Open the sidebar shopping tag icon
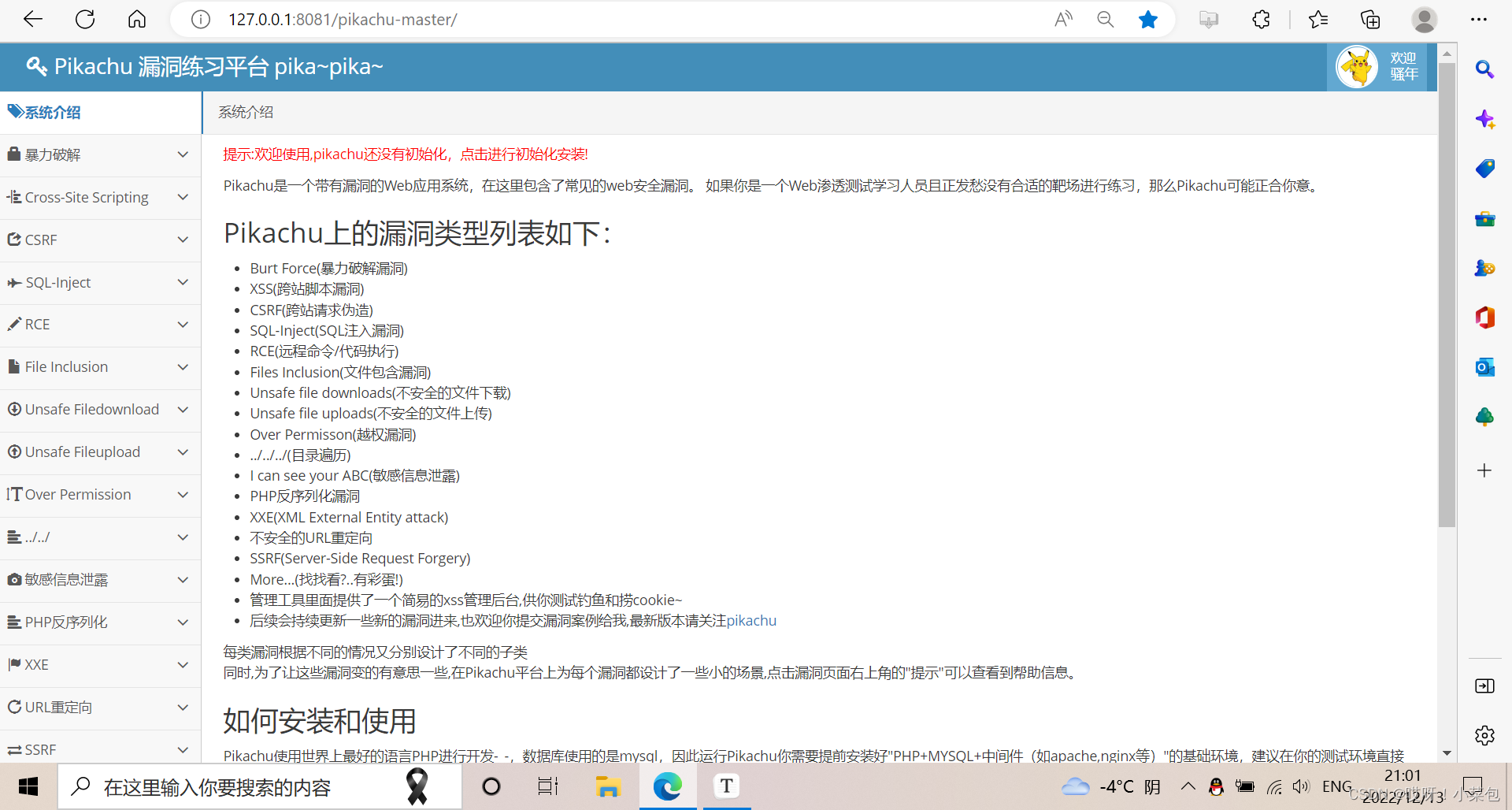 pyautogui.click(x=1484, y=169)
